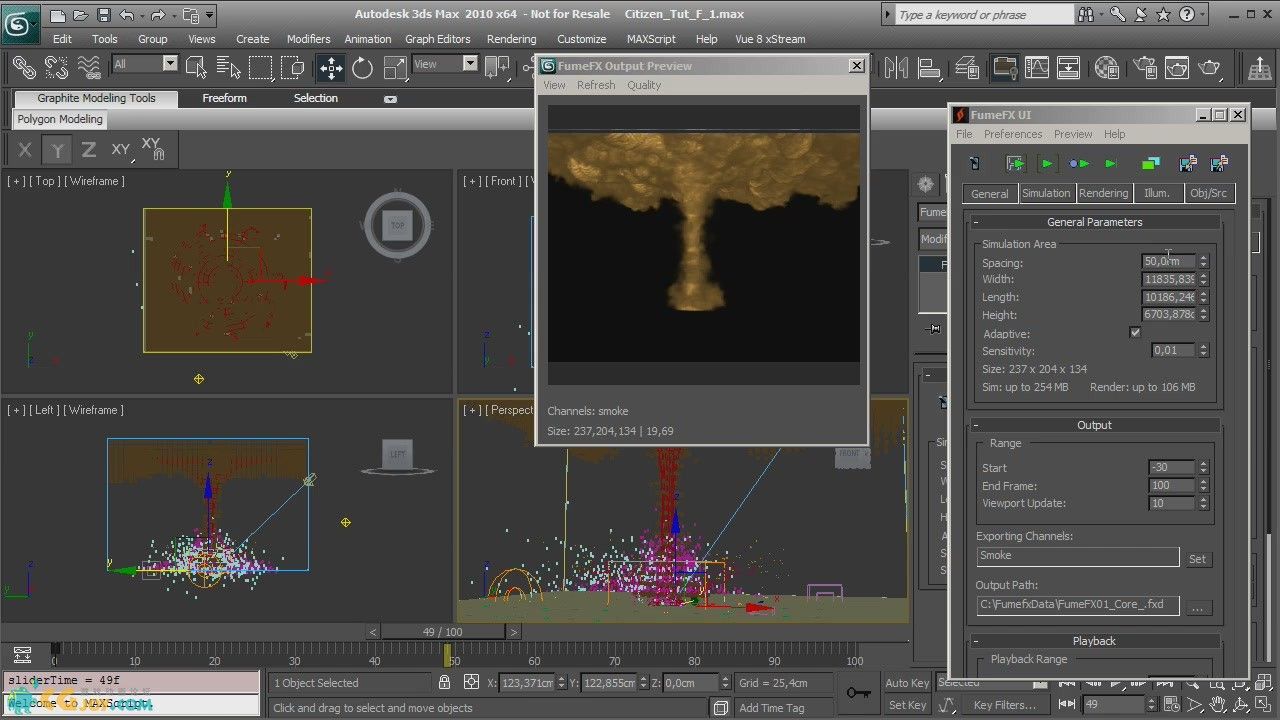Constrain to the XY plane

[121, 150]
